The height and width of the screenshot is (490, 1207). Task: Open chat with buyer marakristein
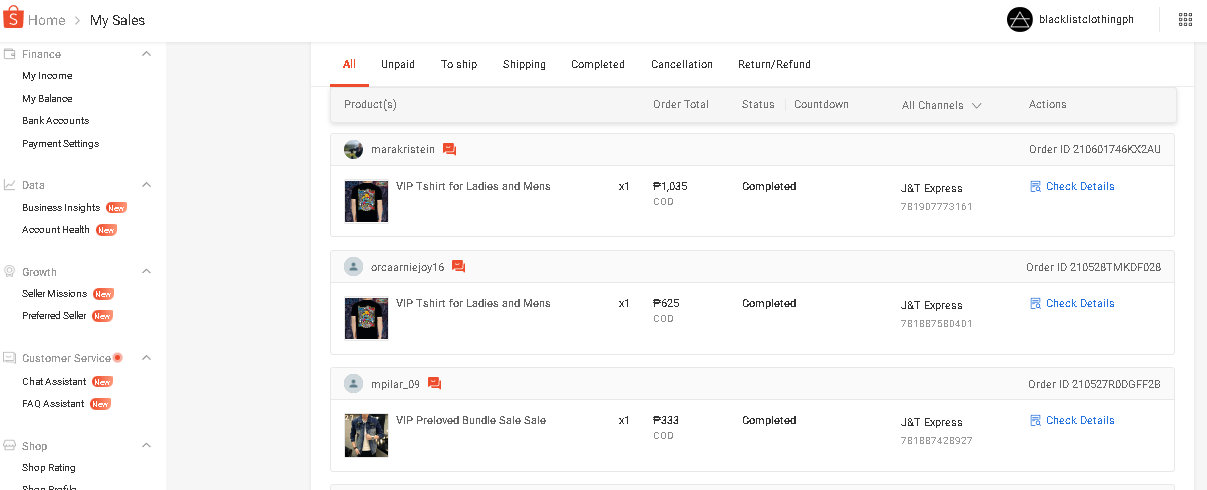pos(450,150)
